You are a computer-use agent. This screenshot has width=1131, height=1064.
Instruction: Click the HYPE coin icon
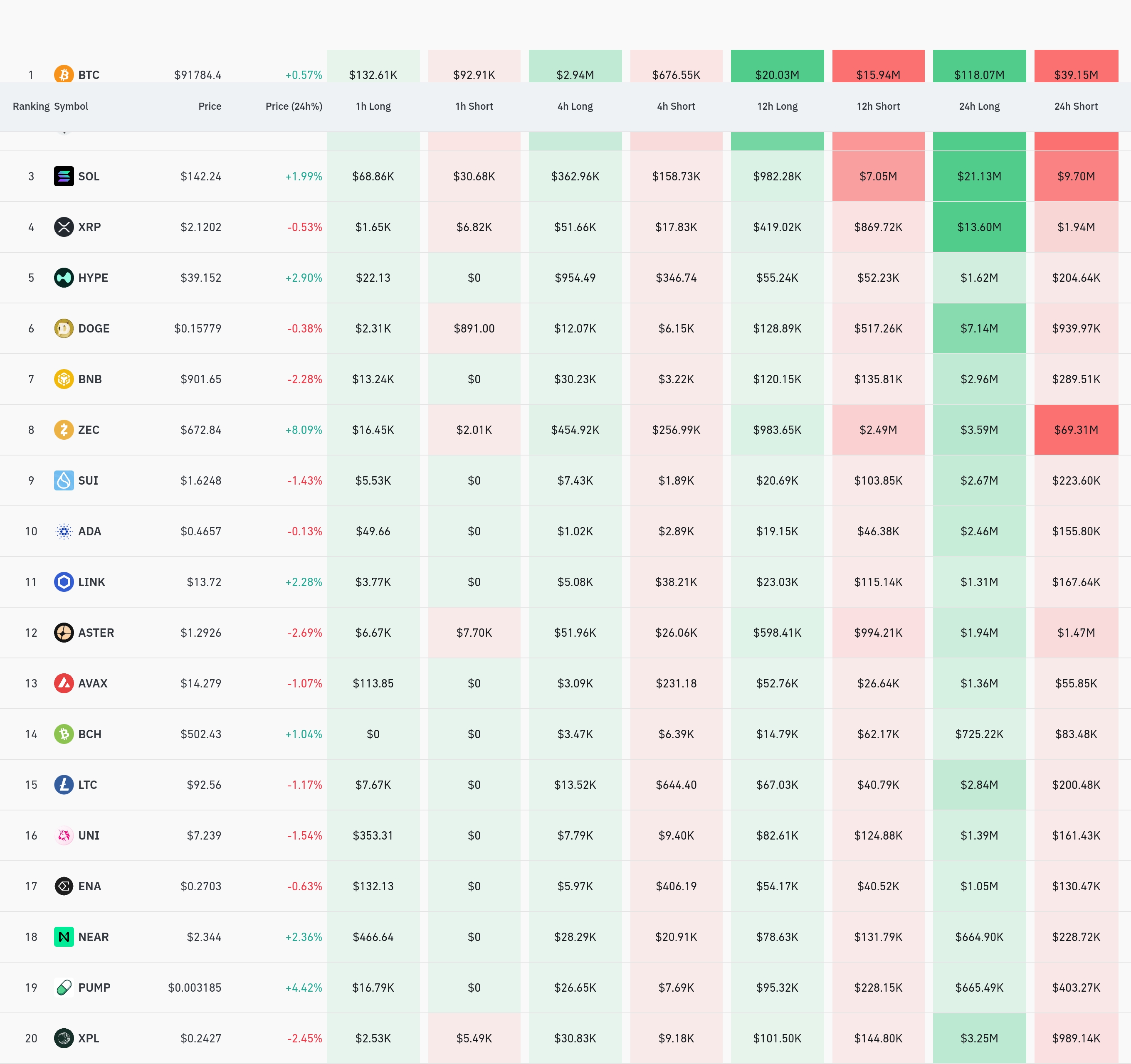(x=64, y=278)
